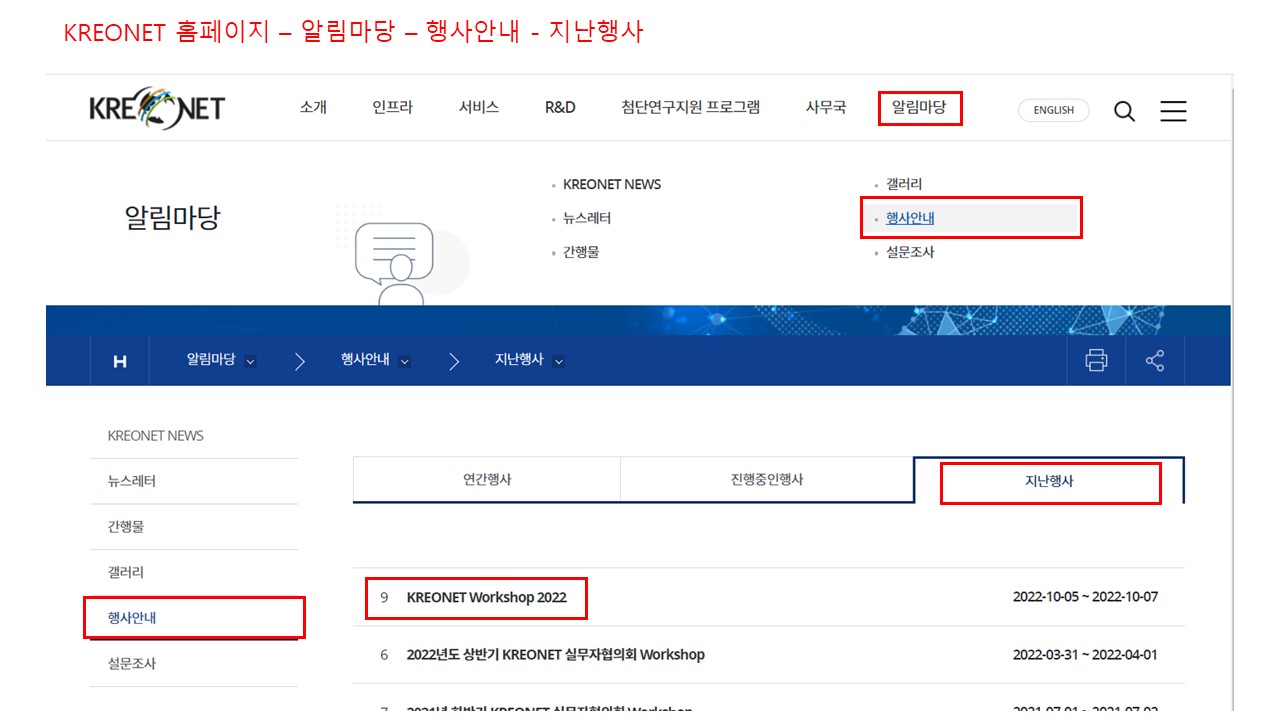Viewport: 1280px width, 720px height.
Task: Select 행사안내 in dropdown submenu
Action: click(x=910, y=218)
